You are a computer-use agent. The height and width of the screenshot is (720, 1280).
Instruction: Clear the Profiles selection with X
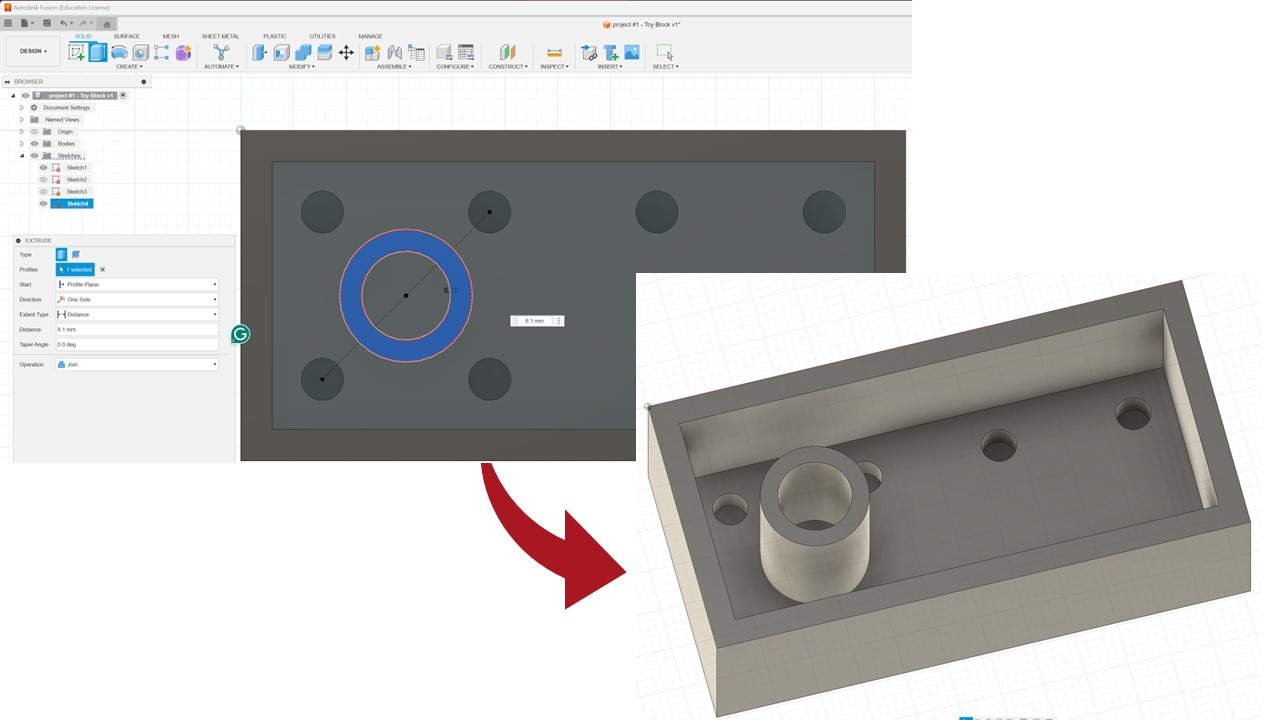[x=102, y=270]
